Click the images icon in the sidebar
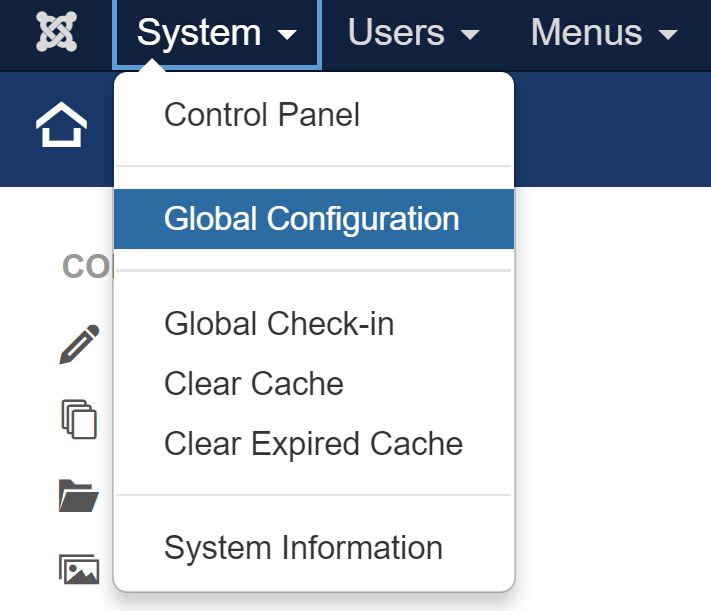The image size is (711, 611). [x=79, y=569]
